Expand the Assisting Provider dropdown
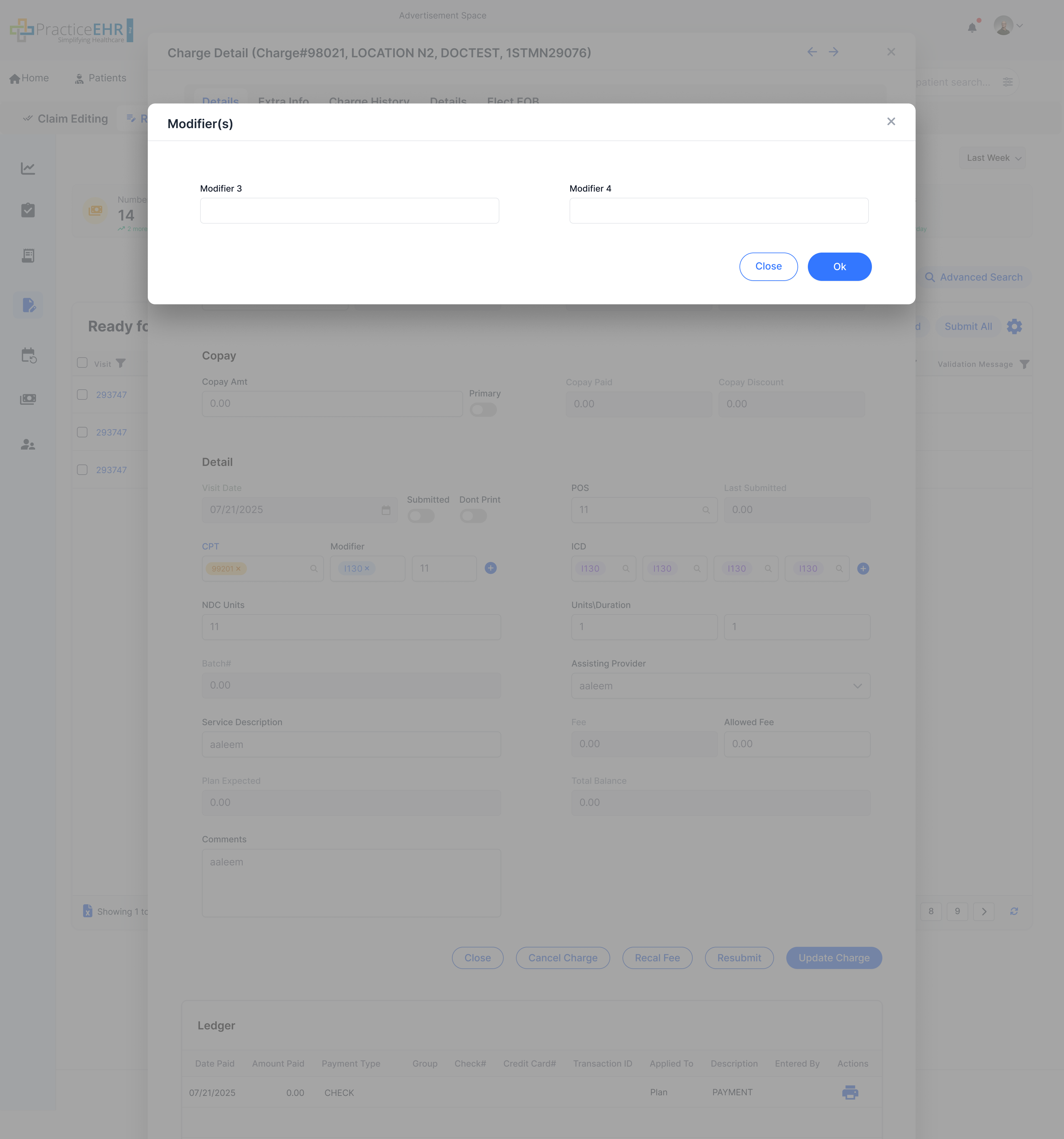 pyautogui.click(x=720, y=686)
